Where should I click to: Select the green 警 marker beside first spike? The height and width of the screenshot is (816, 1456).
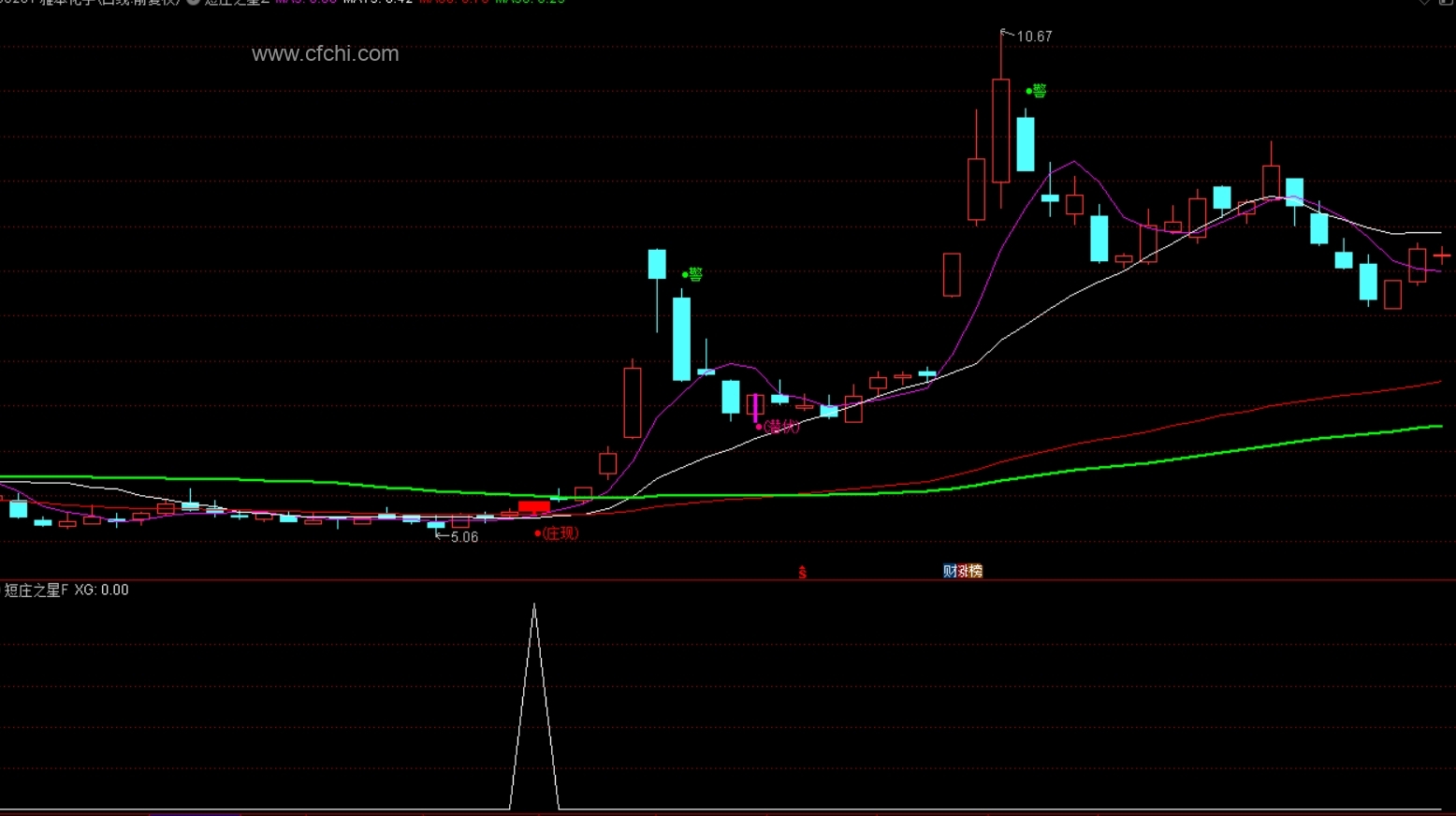click(692, 274)
